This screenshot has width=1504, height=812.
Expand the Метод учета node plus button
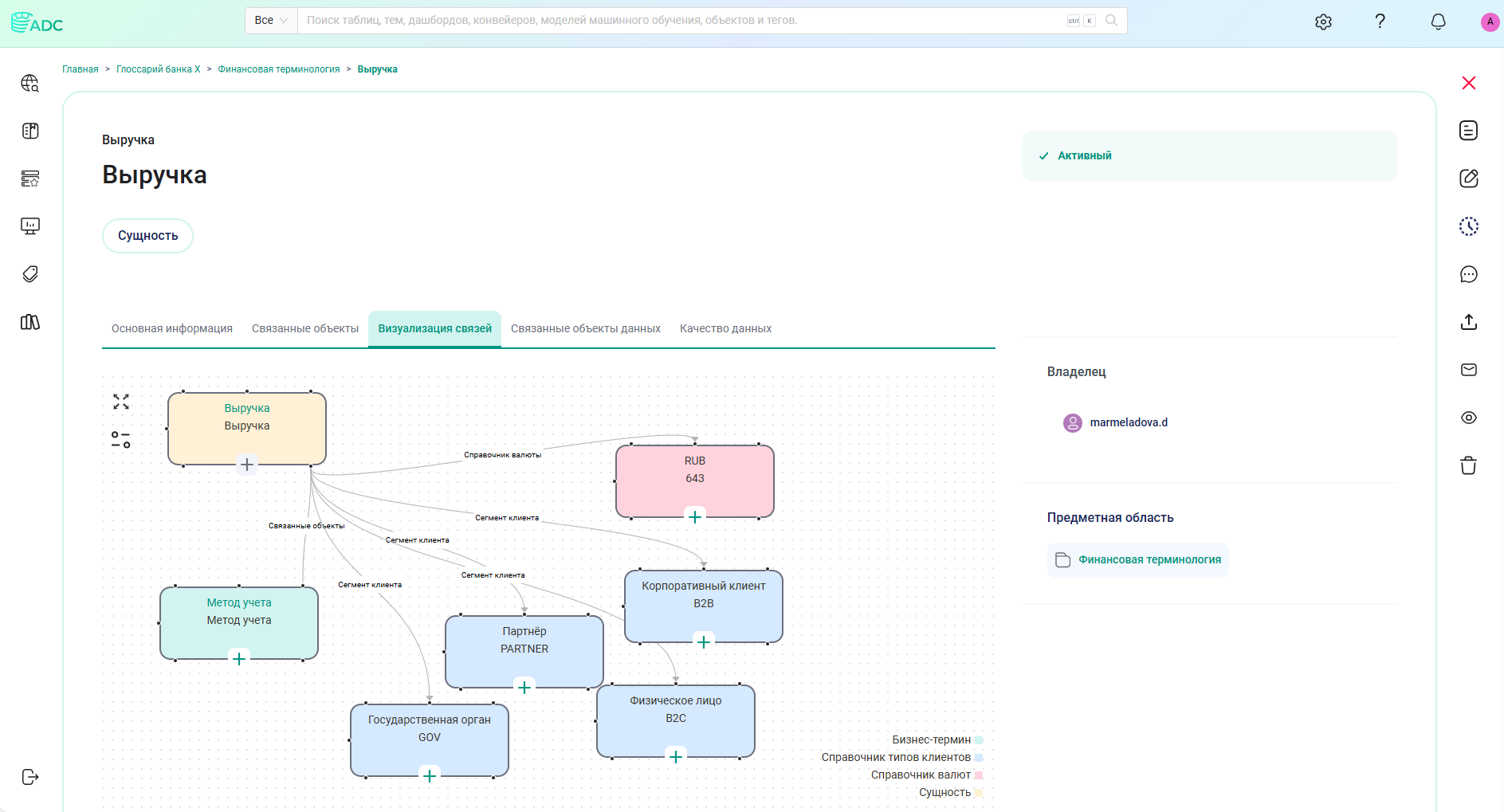[239, 659]
